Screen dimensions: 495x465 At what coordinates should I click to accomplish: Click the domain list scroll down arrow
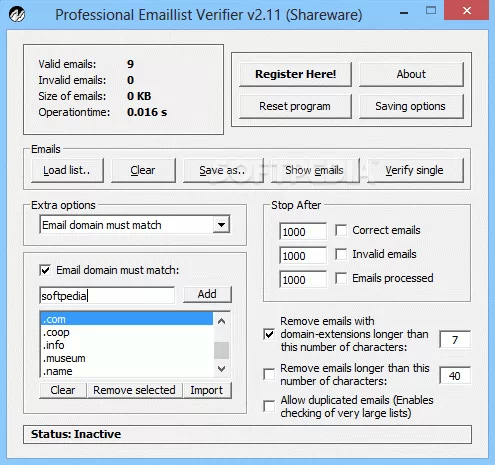click(x=221, y=368)
